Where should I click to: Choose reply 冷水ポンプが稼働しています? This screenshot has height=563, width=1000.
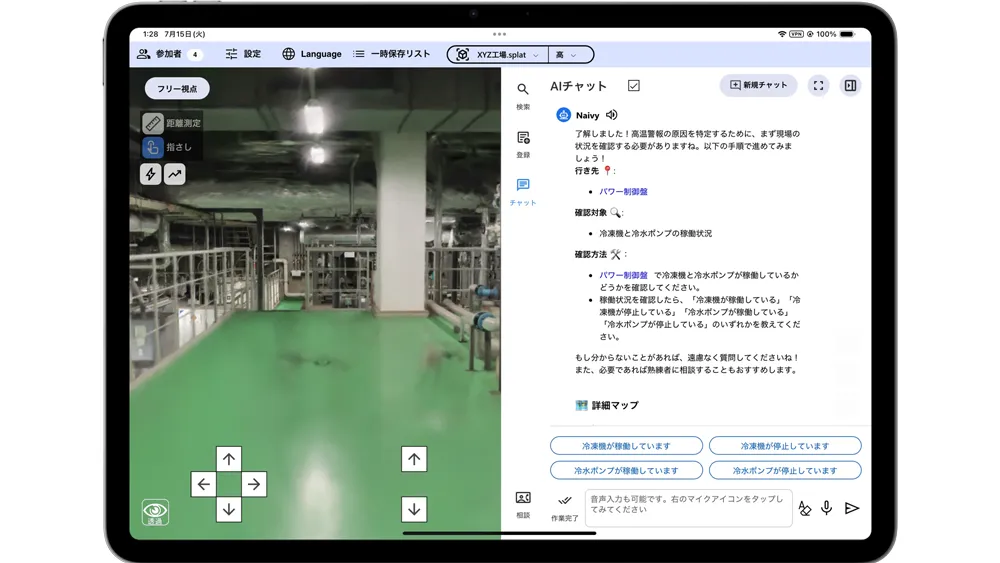point(626,471)
